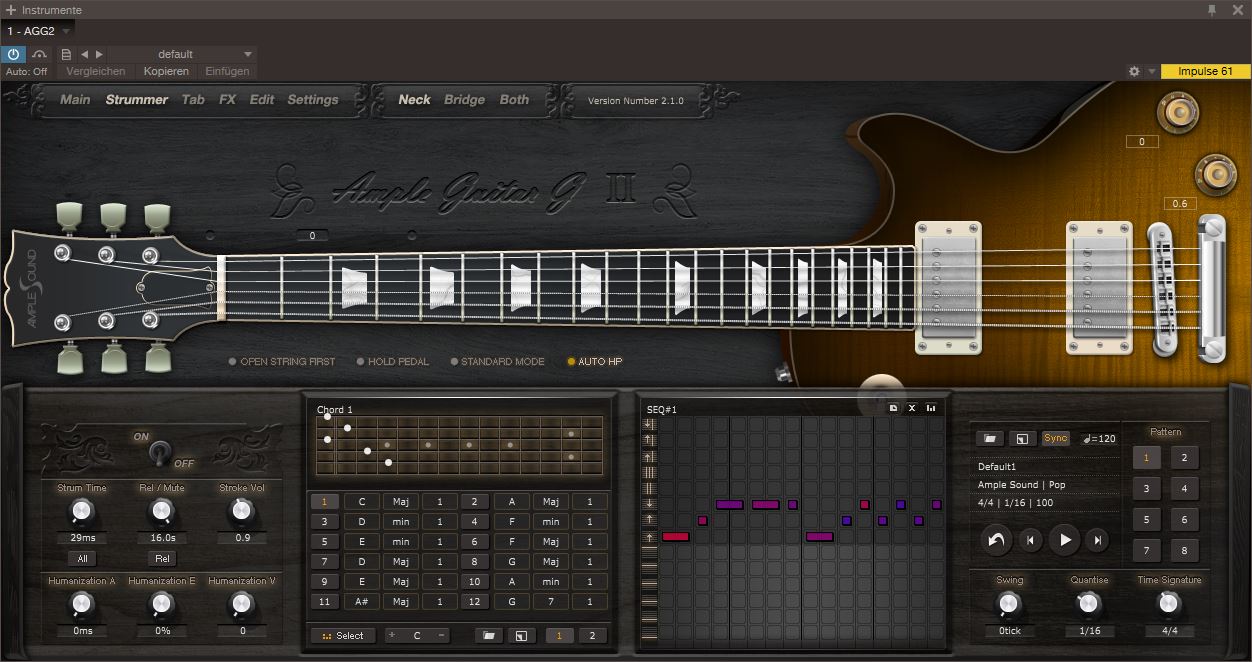
Task: Flip the Strummer ON/OFF switch
Action: pos(160,453)
